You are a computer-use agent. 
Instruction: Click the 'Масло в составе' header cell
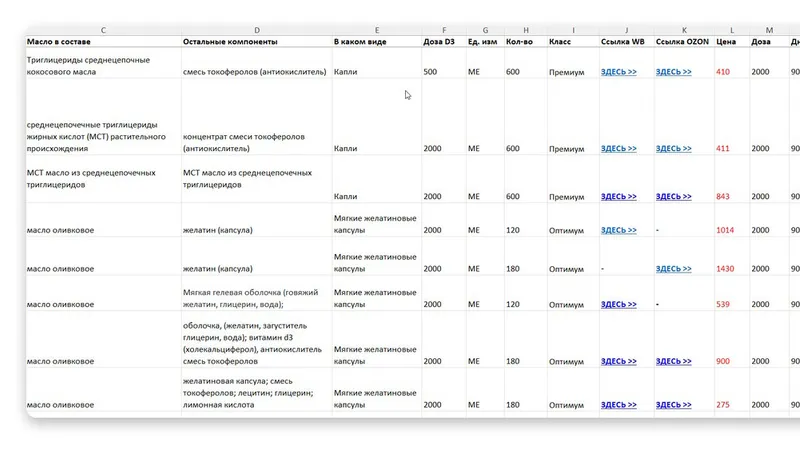(x=104, y=42)
